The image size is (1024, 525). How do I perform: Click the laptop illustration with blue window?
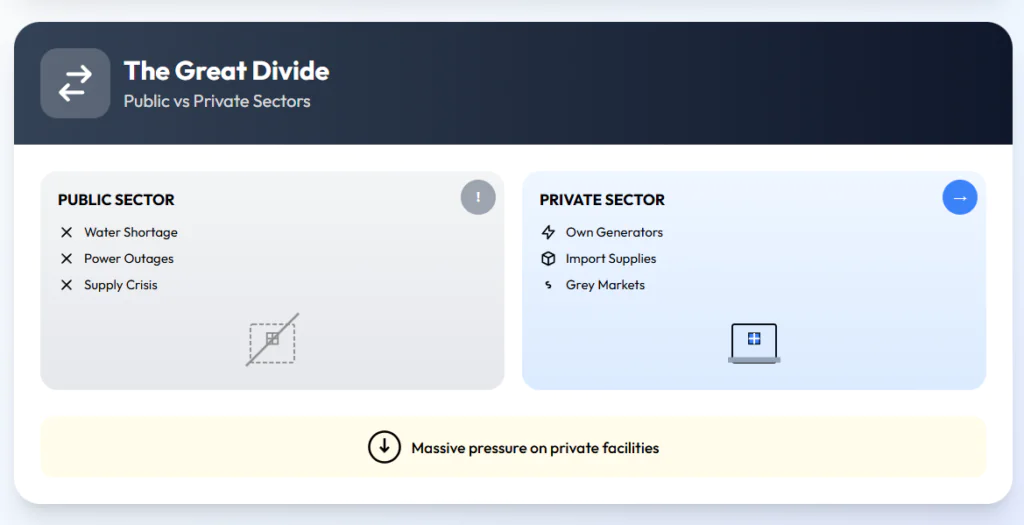pos(754,343)
